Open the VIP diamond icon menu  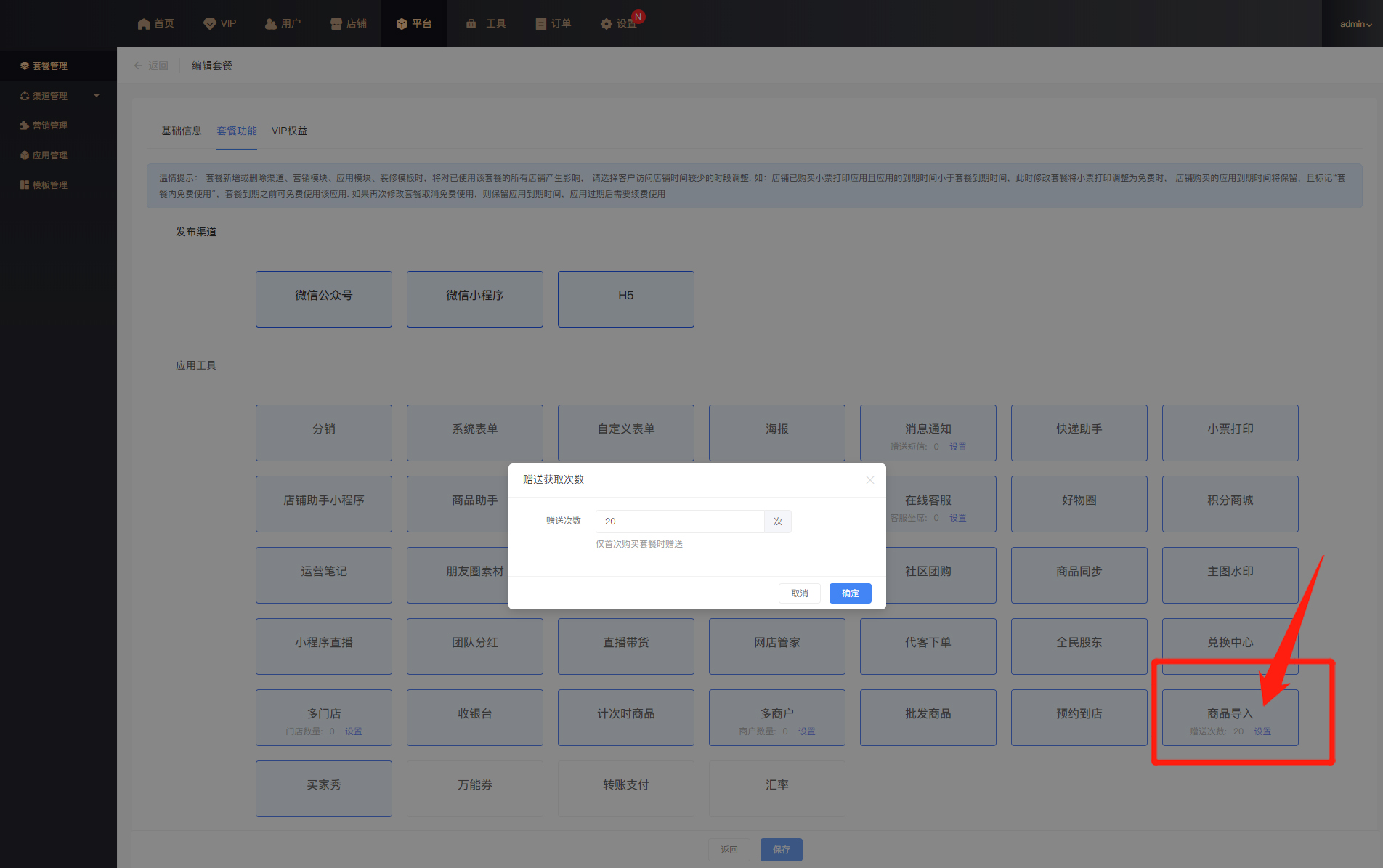coord(210,24)
